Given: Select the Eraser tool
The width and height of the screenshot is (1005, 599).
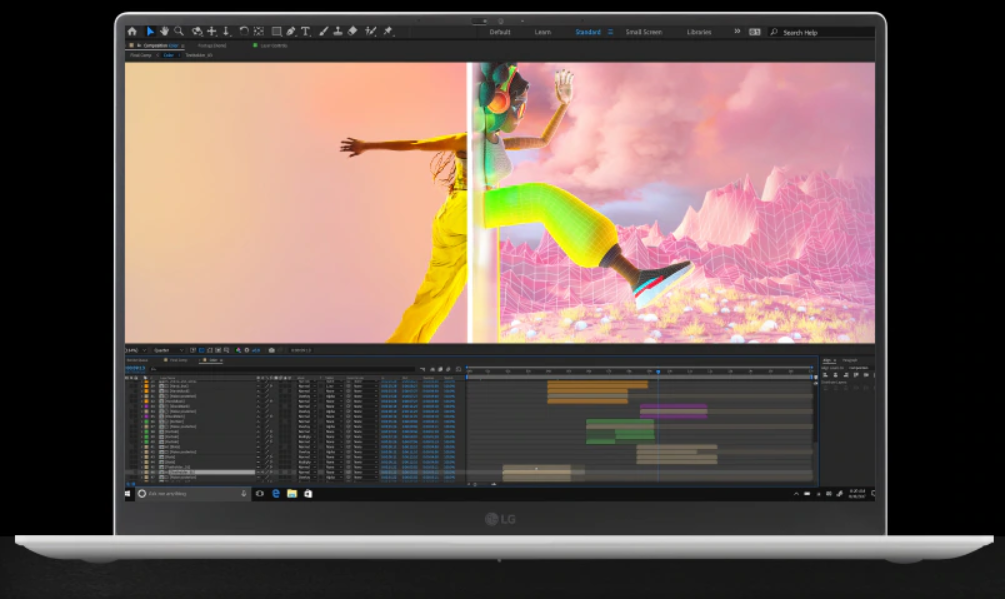Looking at the screenshot, I should pyautogui.click(x=353, y=31).
